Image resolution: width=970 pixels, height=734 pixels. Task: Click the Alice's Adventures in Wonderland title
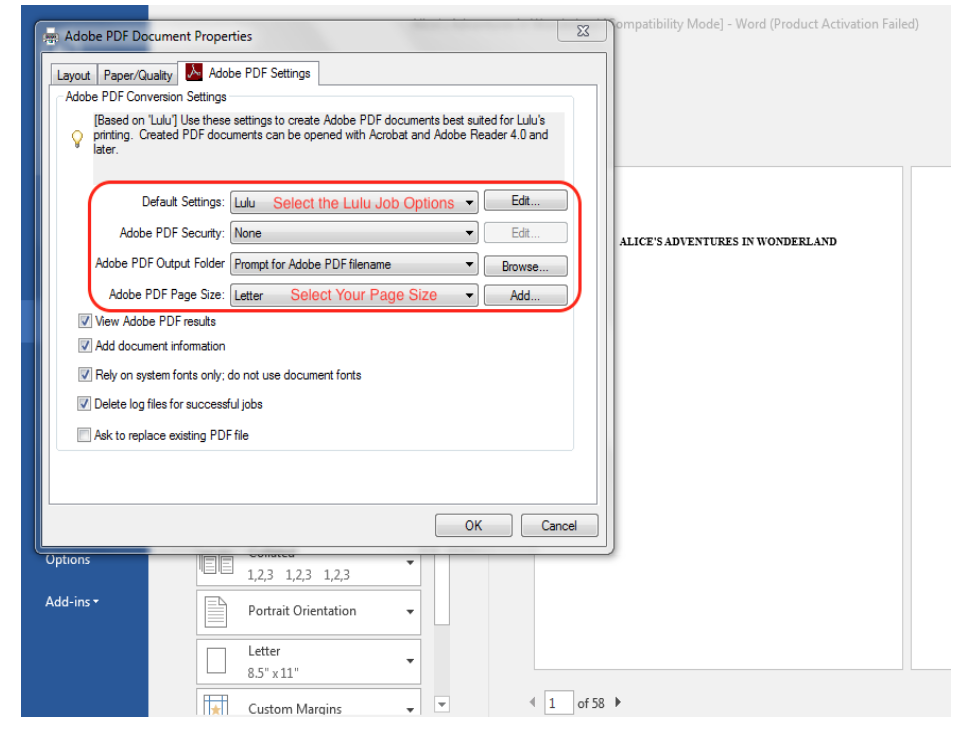(728, 242)
